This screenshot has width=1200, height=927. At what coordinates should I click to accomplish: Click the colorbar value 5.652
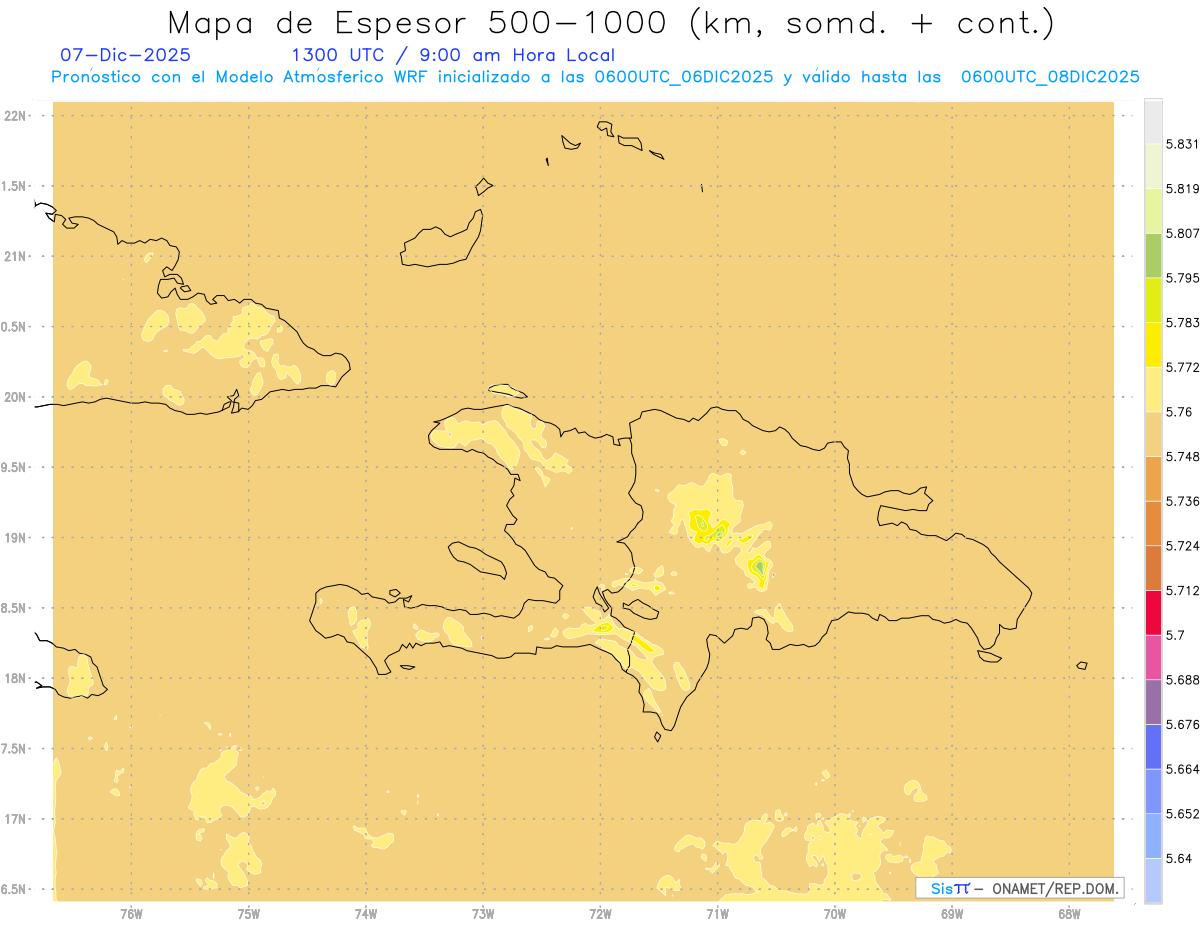click(x=1183, y=814)
